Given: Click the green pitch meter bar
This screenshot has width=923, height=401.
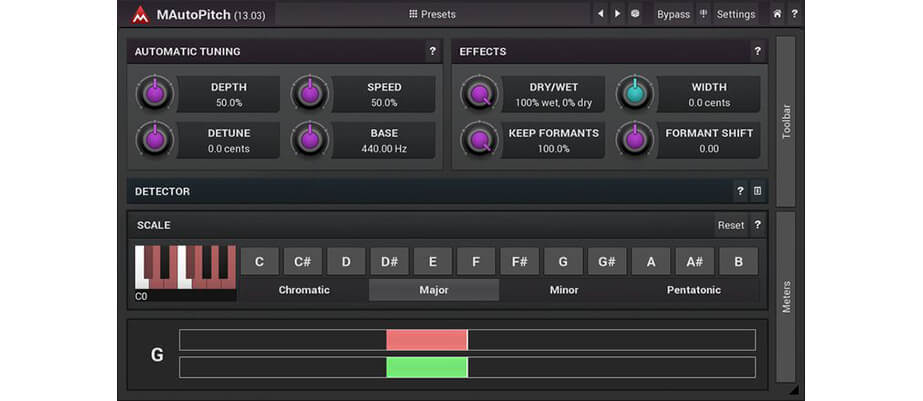Looking at the screenshot, I should 427,367.
